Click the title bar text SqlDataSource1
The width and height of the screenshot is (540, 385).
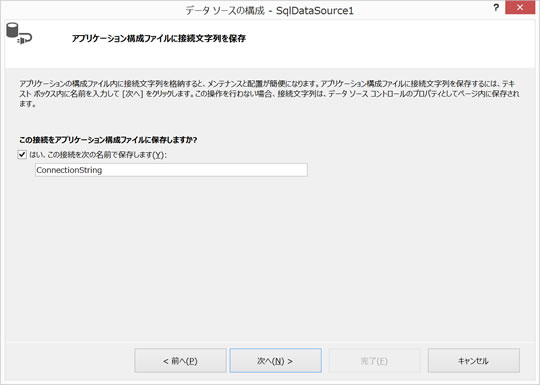[x=315, y=11]
